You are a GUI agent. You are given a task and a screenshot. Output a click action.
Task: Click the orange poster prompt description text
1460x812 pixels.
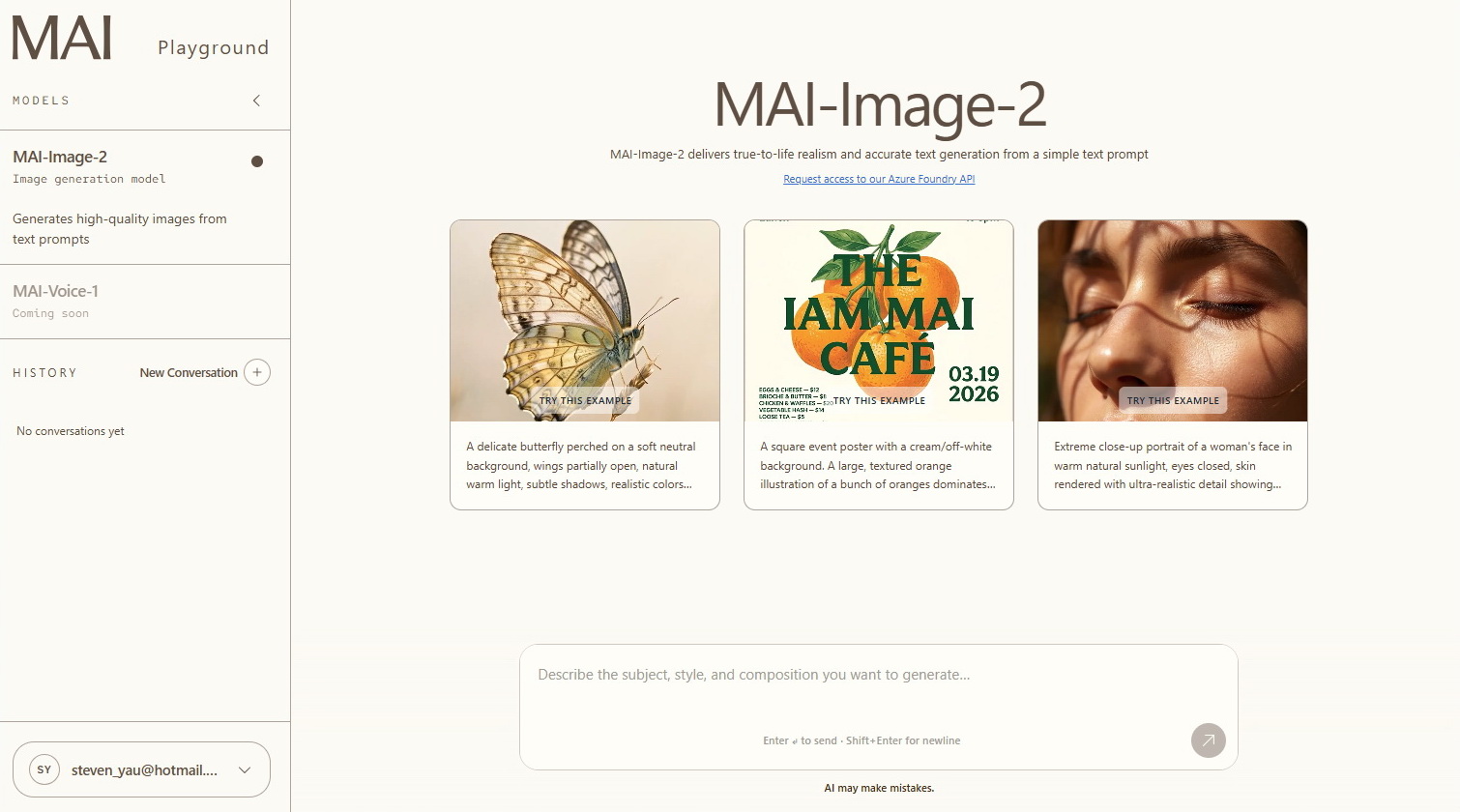pos(878,466)
